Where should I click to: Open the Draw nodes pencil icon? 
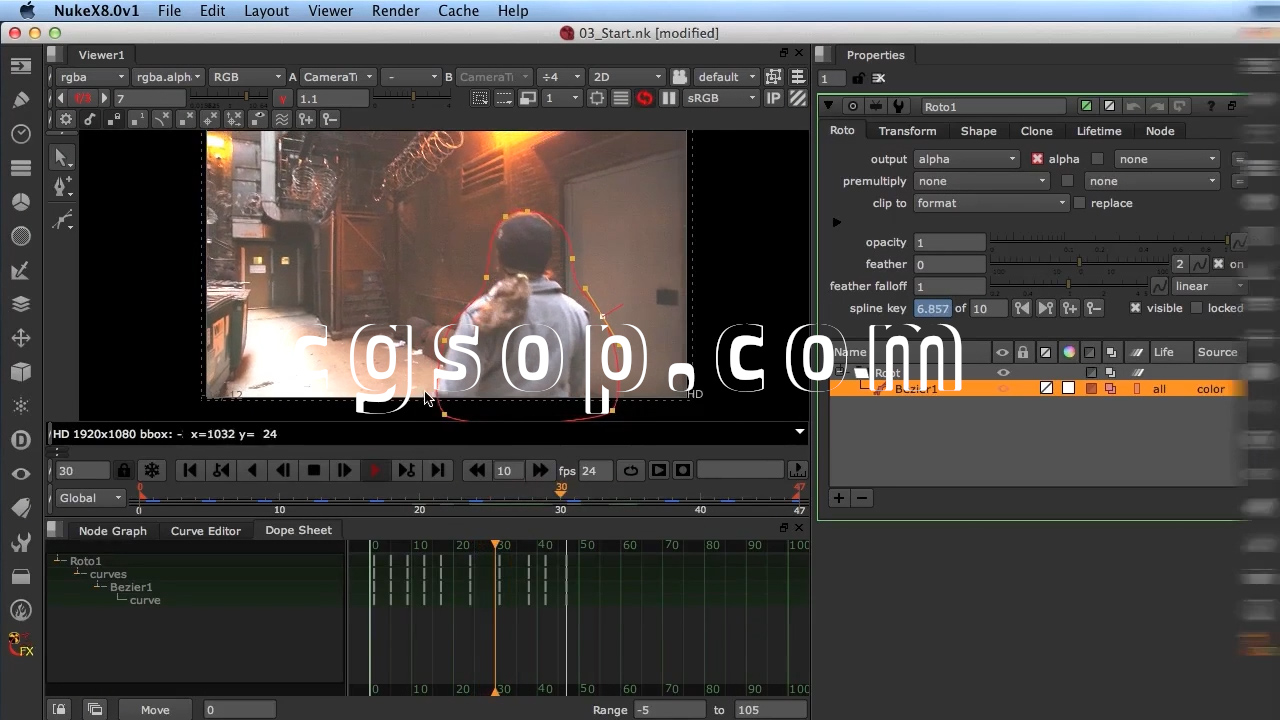point(21,100)
